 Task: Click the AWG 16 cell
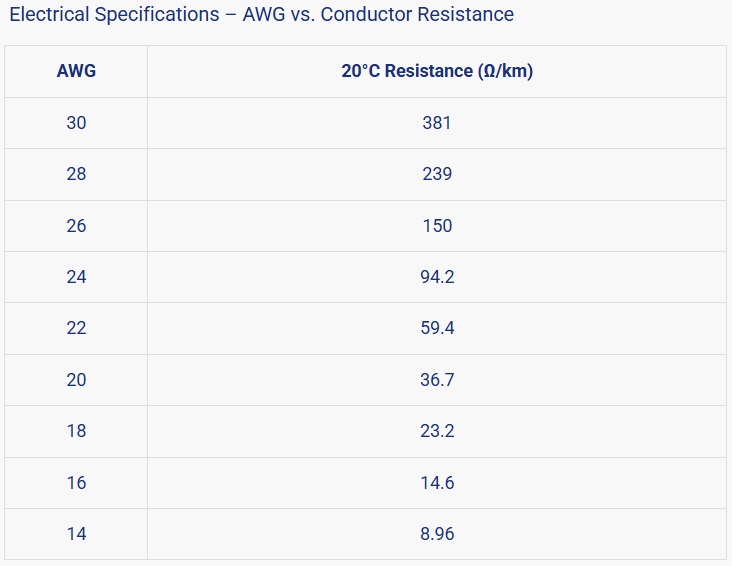click(76, 483)
